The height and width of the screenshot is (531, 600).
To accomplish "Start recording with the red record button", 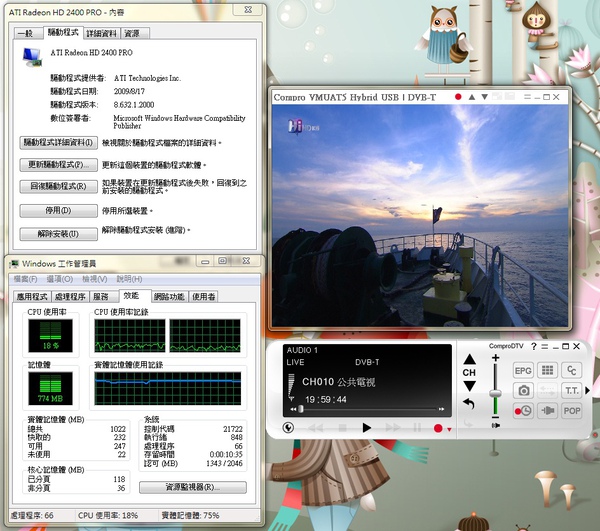I will (x=438, y=428).
